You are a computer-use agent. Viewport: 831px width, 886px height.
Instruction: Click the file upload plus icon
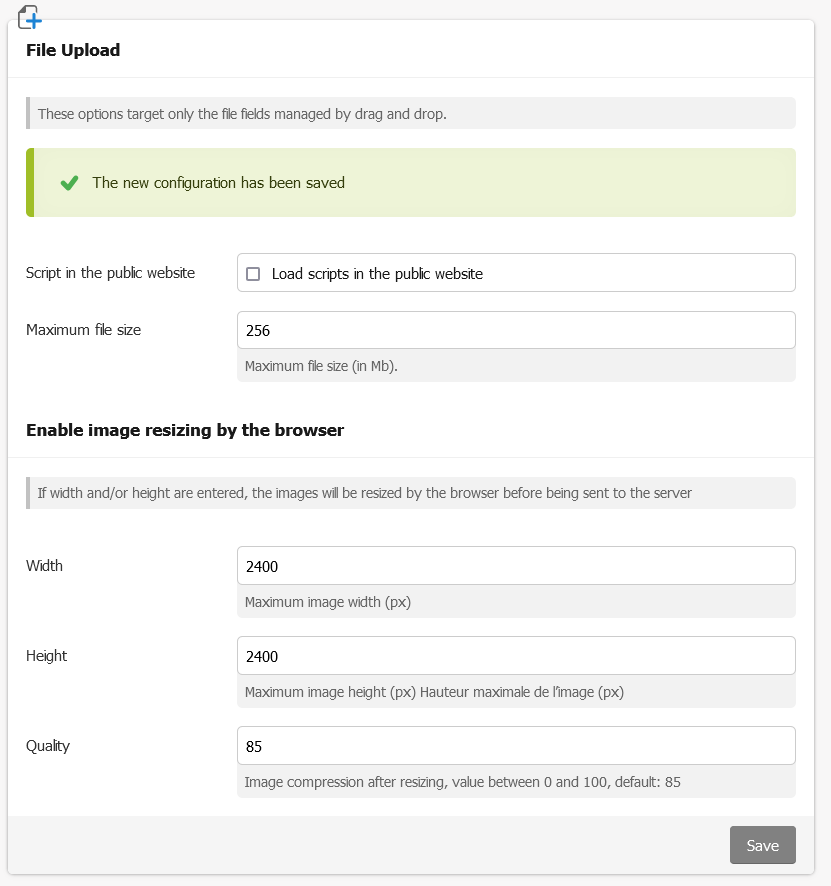tap(30, 16)
